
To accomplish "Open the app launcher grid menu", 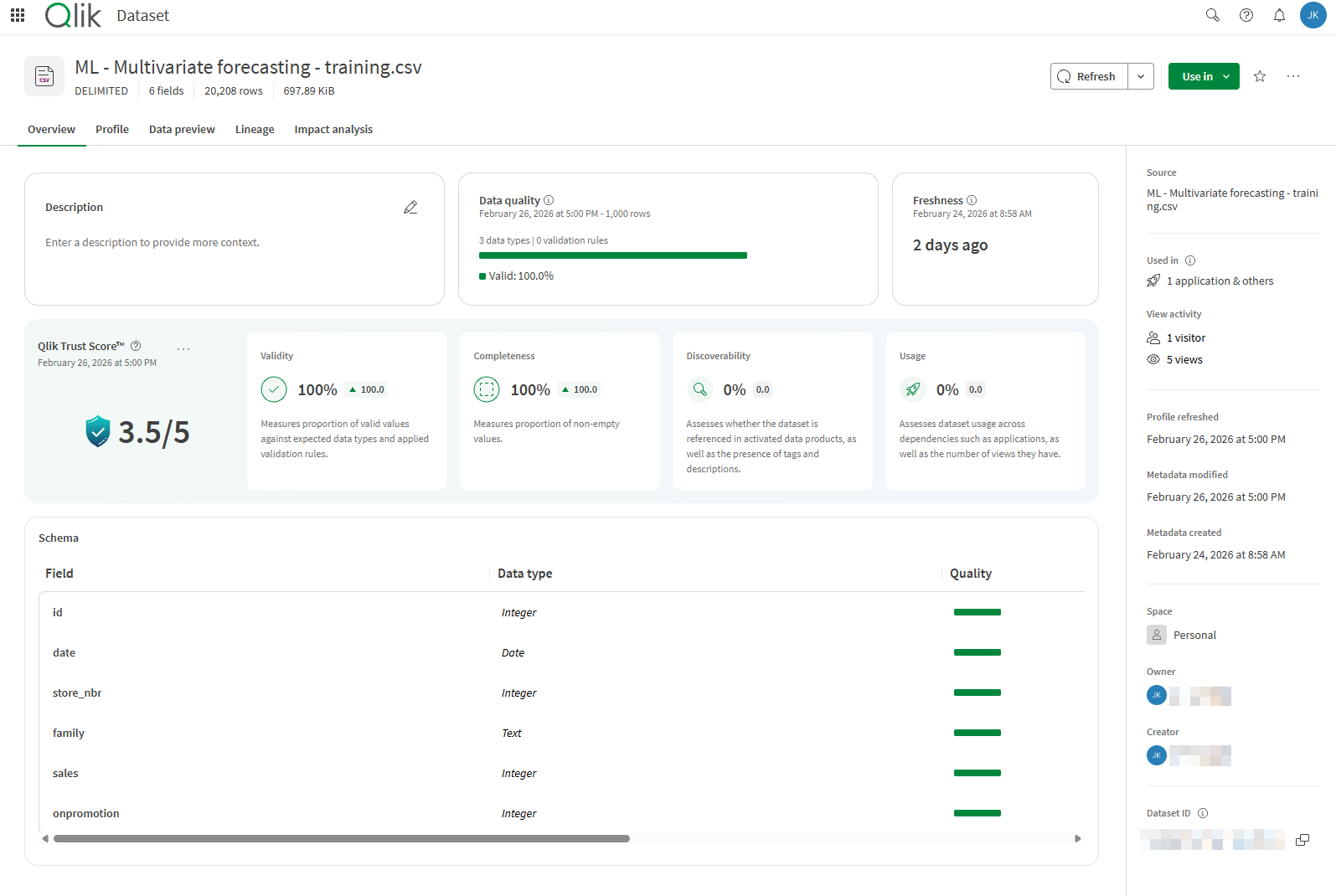I will [x=18, y=15].
